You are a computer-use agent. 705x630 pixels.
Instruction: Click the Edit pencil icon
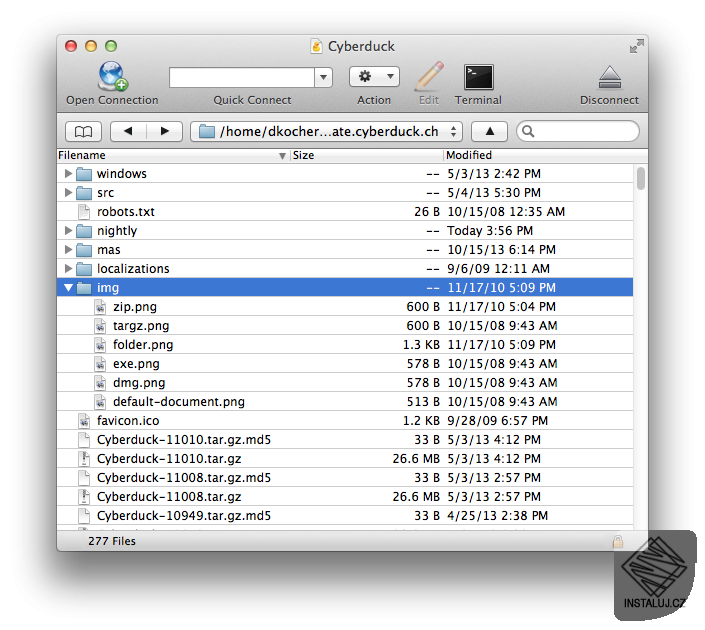[x=429, y=76]
